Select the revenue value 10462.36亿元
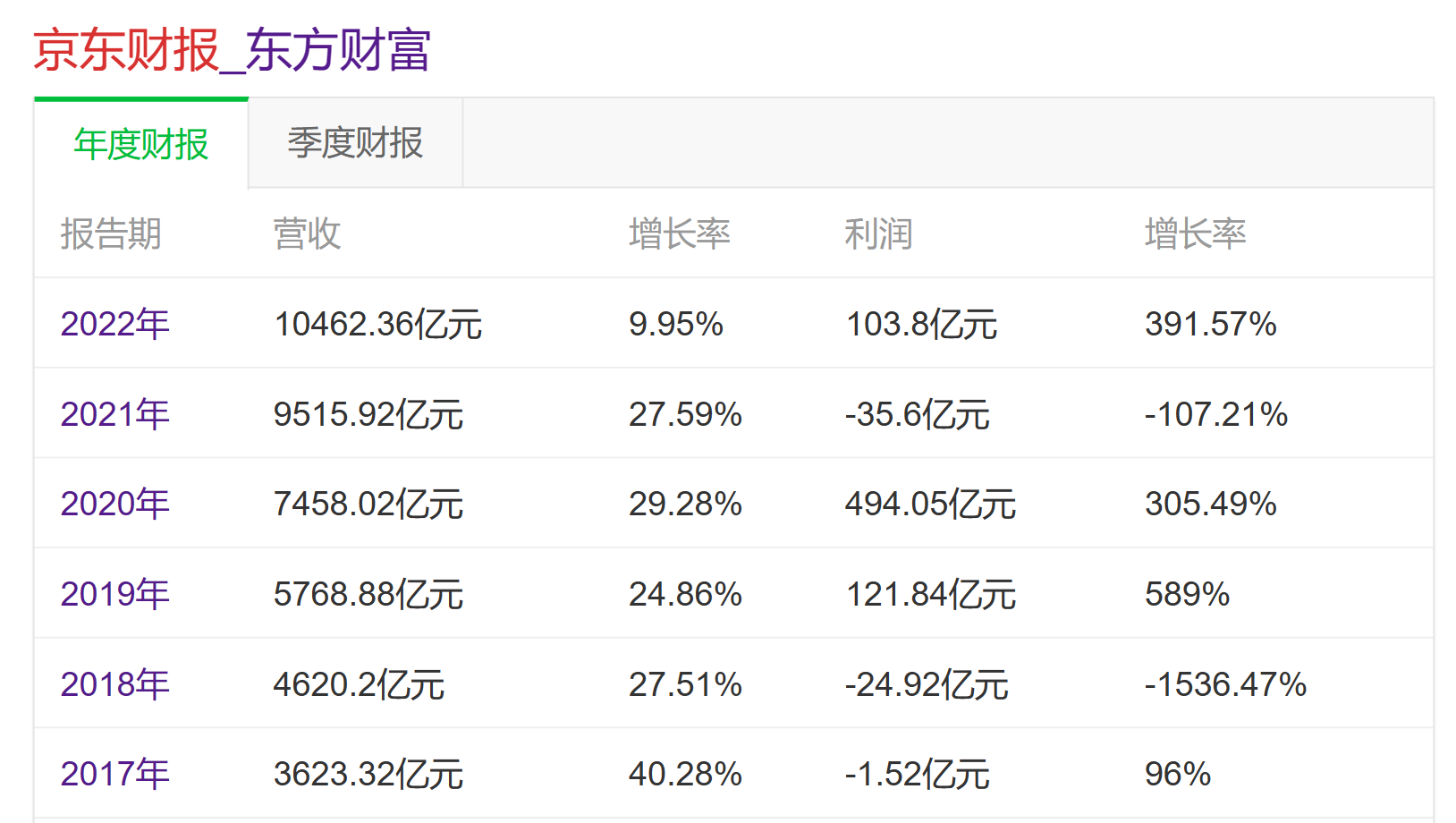This screenshot has width=1456, height=823. click(x=377, y=324)
